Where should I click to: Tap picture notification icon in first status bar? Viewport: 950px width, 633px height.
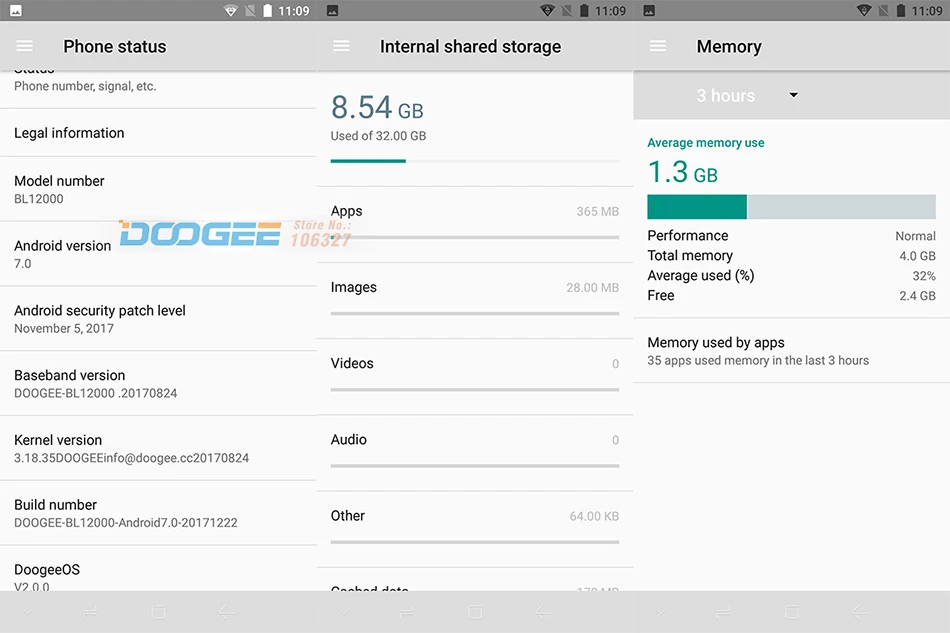pyautogui.click(x=16, y=11)
